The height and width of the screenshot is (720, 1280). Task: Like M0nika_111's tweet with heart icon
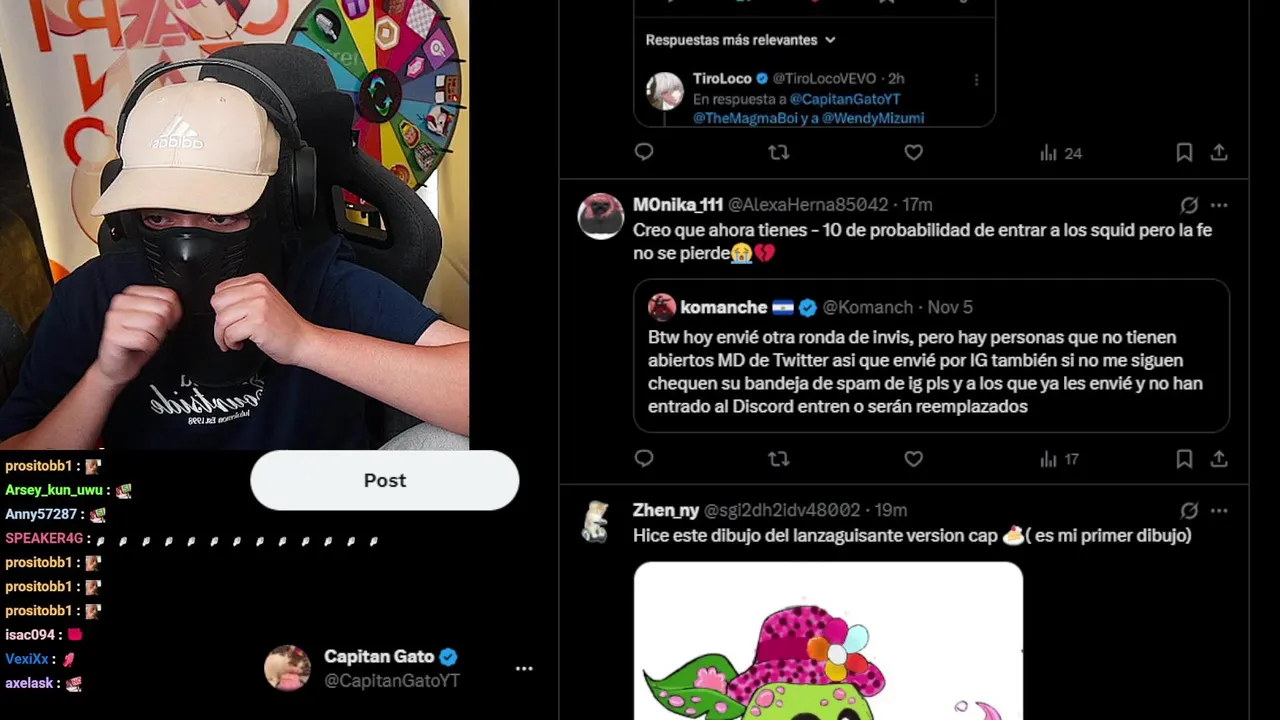coord(913,458)
